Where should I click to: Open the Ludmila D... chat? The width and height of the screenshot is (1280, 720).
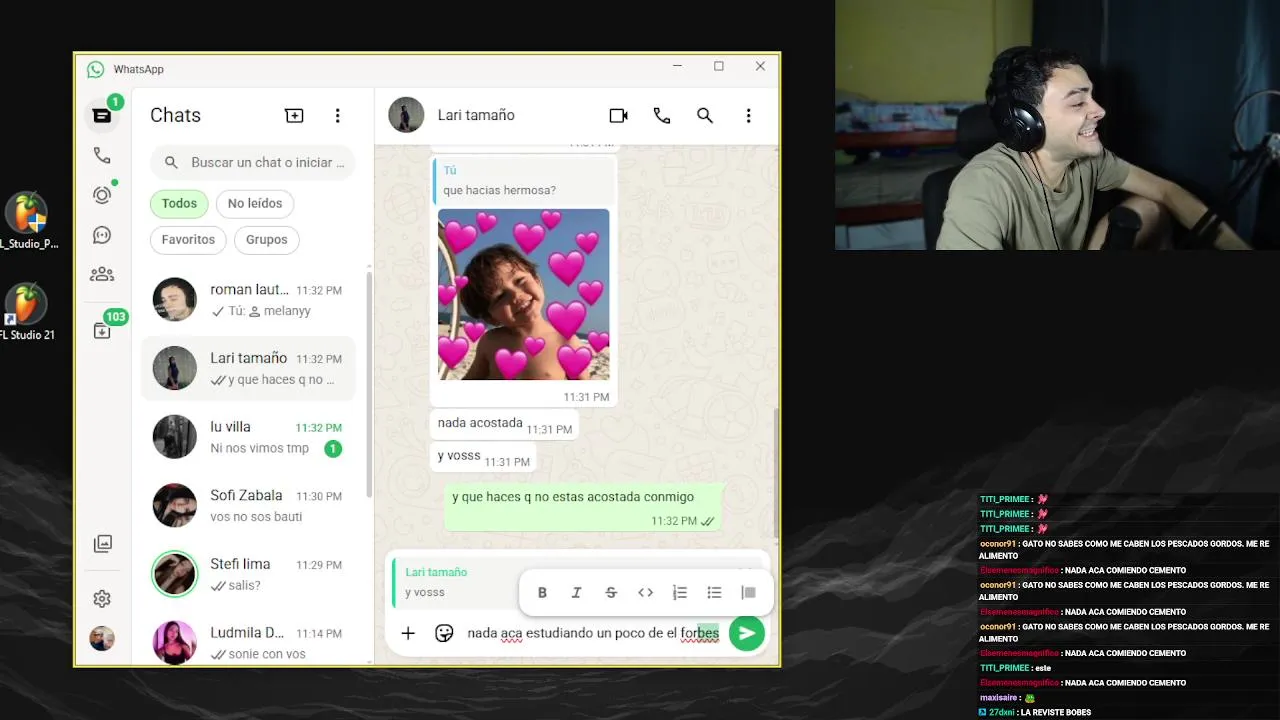[x=249, y=642]
